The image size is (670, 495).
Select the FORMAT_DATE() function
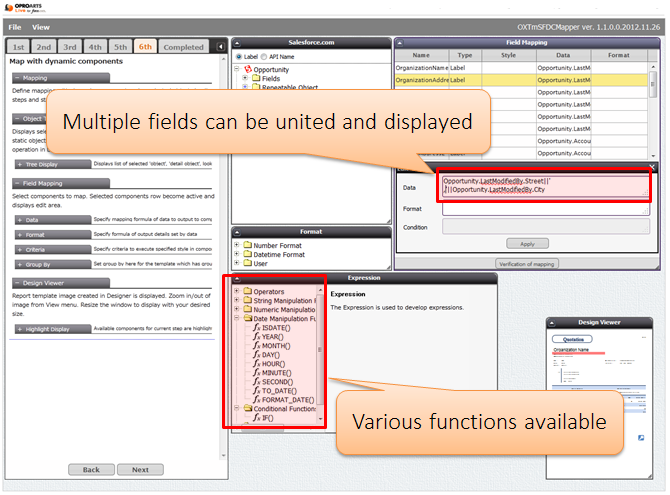tap(283, 400)
